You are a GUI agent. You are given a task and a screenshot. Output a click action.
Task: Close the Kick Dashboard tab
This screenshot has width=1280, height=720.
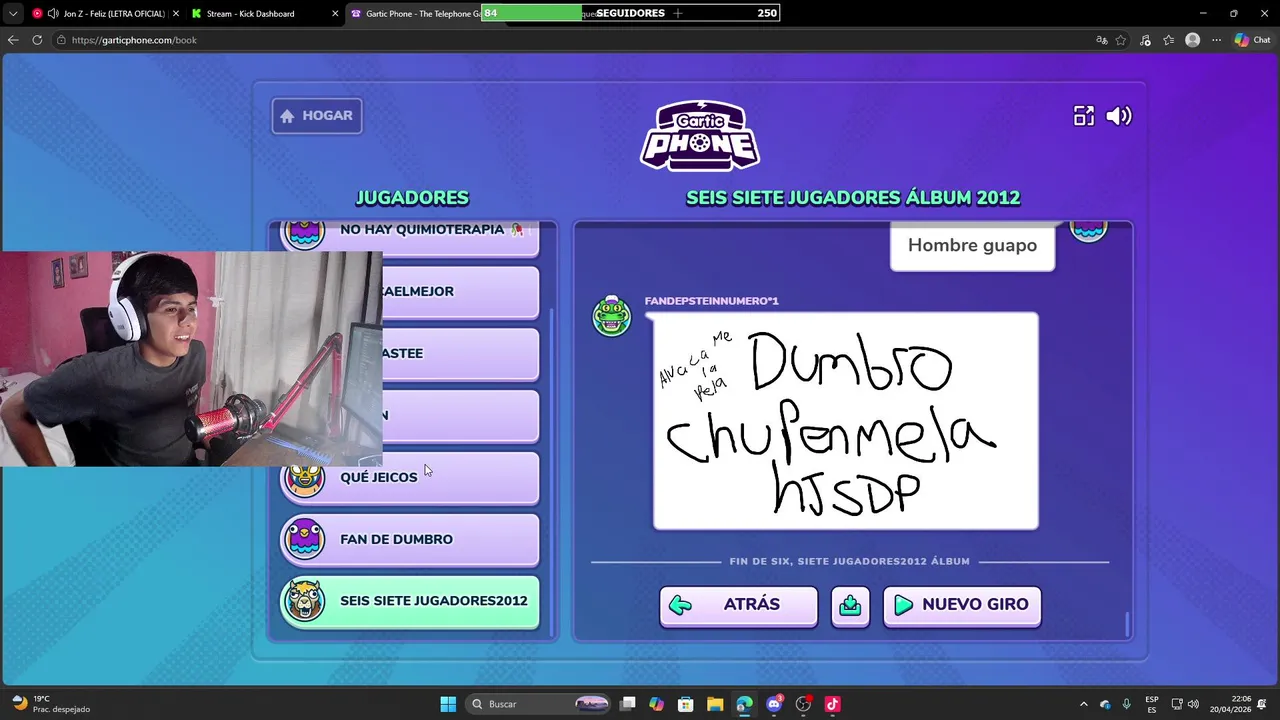[x=334, y=14]
